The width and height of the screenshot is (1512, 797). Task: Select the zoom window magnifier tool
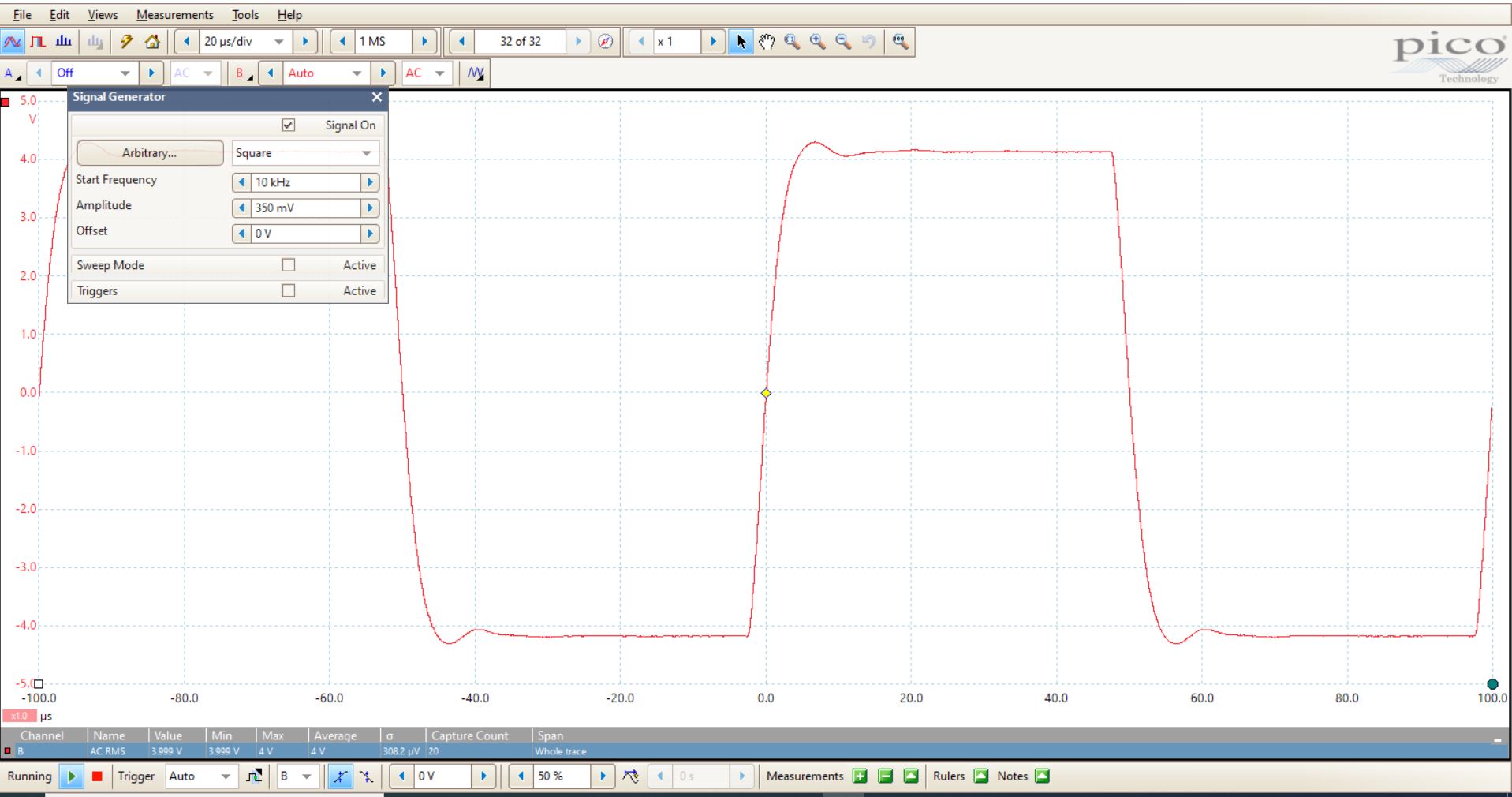(792, 42)
